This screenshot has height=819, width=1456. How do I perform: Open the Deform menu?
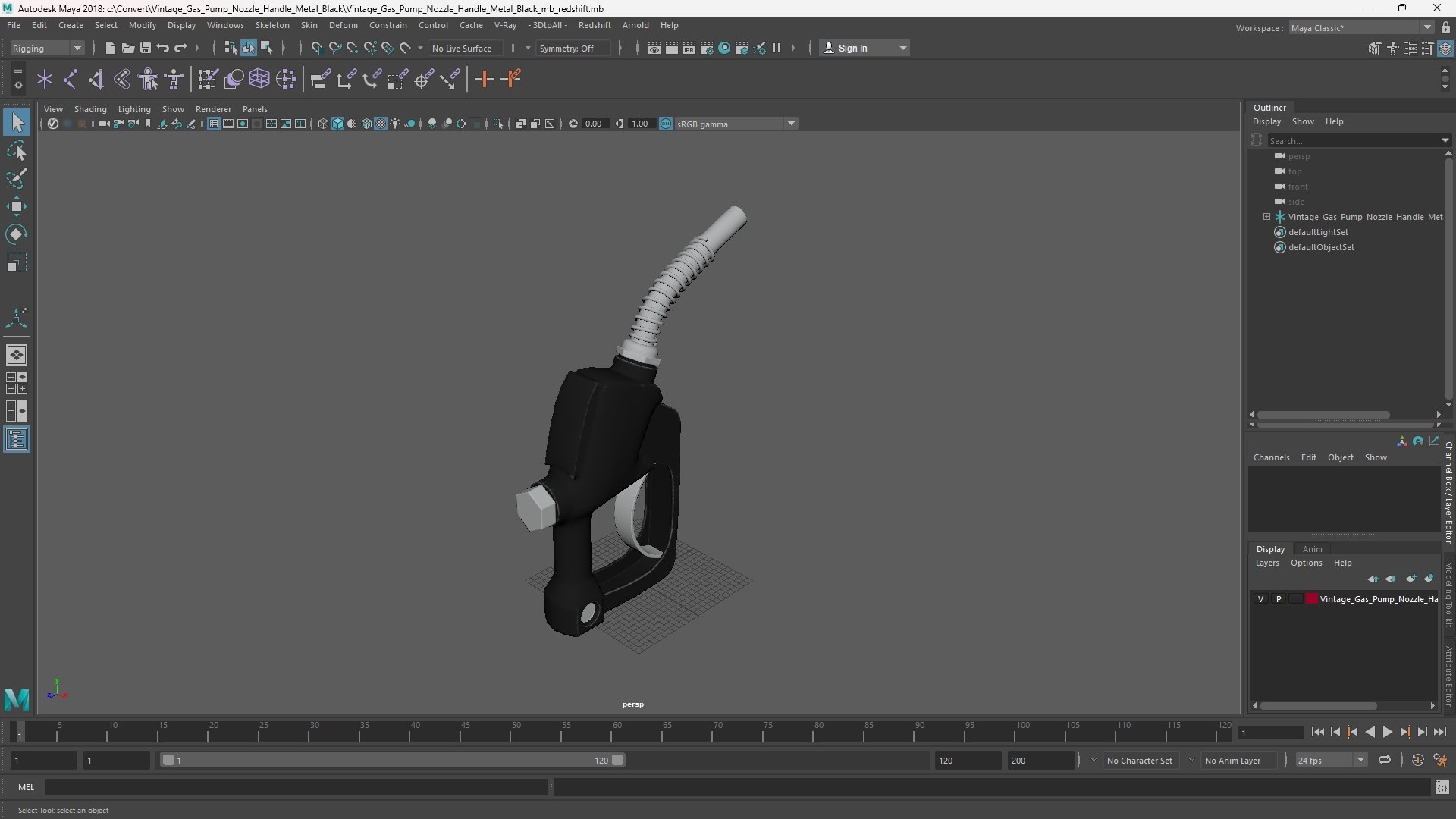click(343, 25)
